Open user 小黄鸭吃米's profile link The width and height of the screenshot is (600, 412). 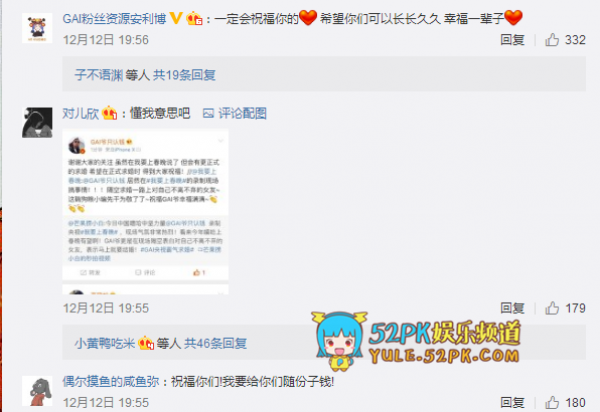(104, 343)
